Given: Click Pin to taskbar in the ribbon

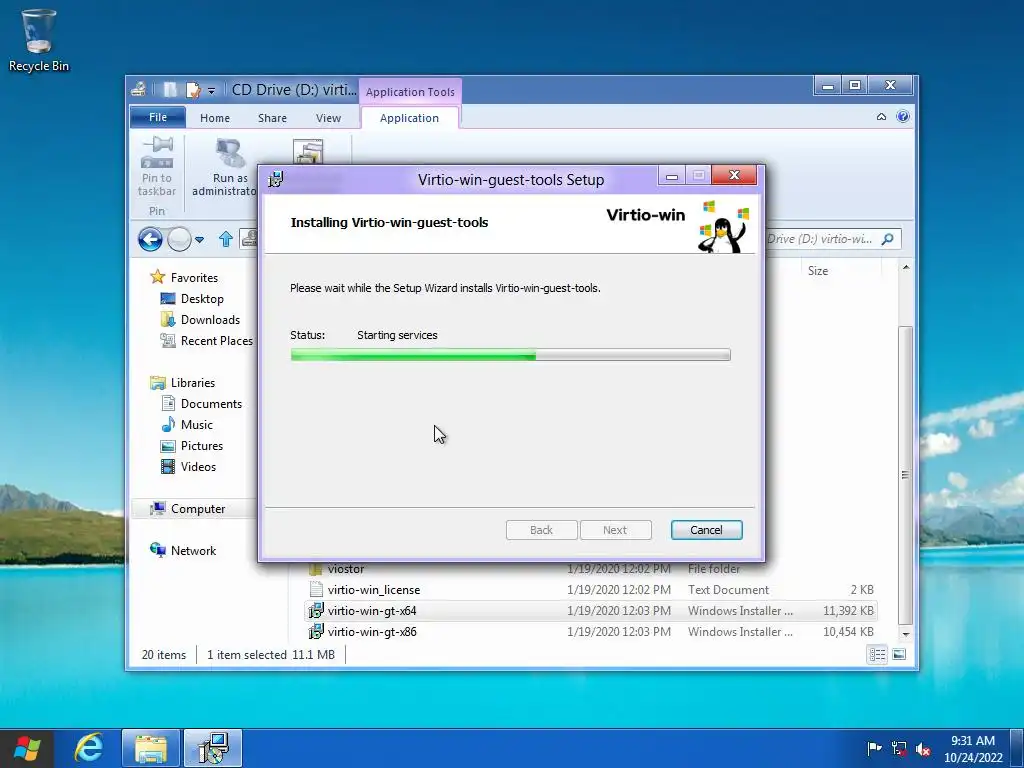Looking at the screenshot, I should [157, 167].
